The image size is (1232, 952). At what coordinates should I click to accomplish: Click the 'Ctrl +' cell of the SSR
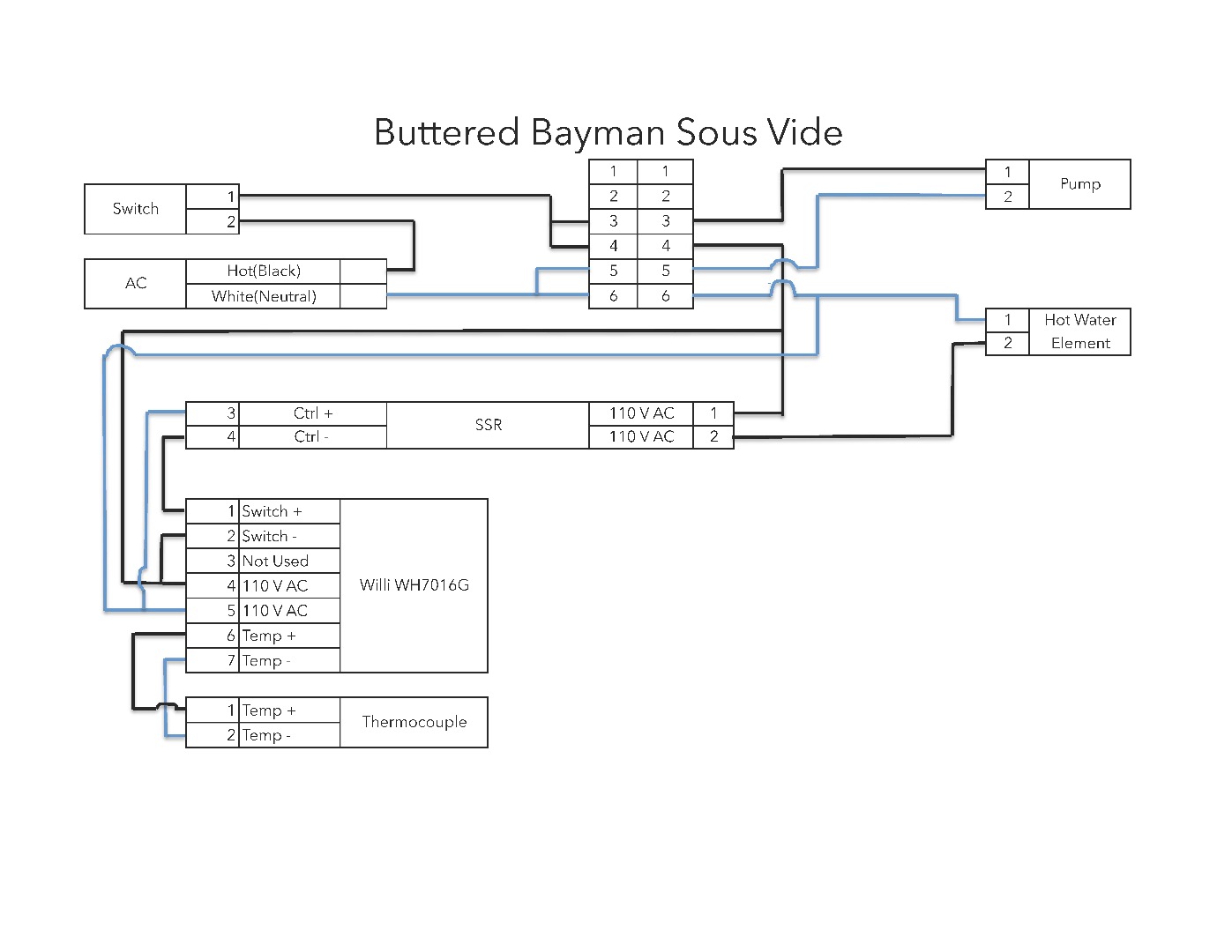click(x=313, y=413)
